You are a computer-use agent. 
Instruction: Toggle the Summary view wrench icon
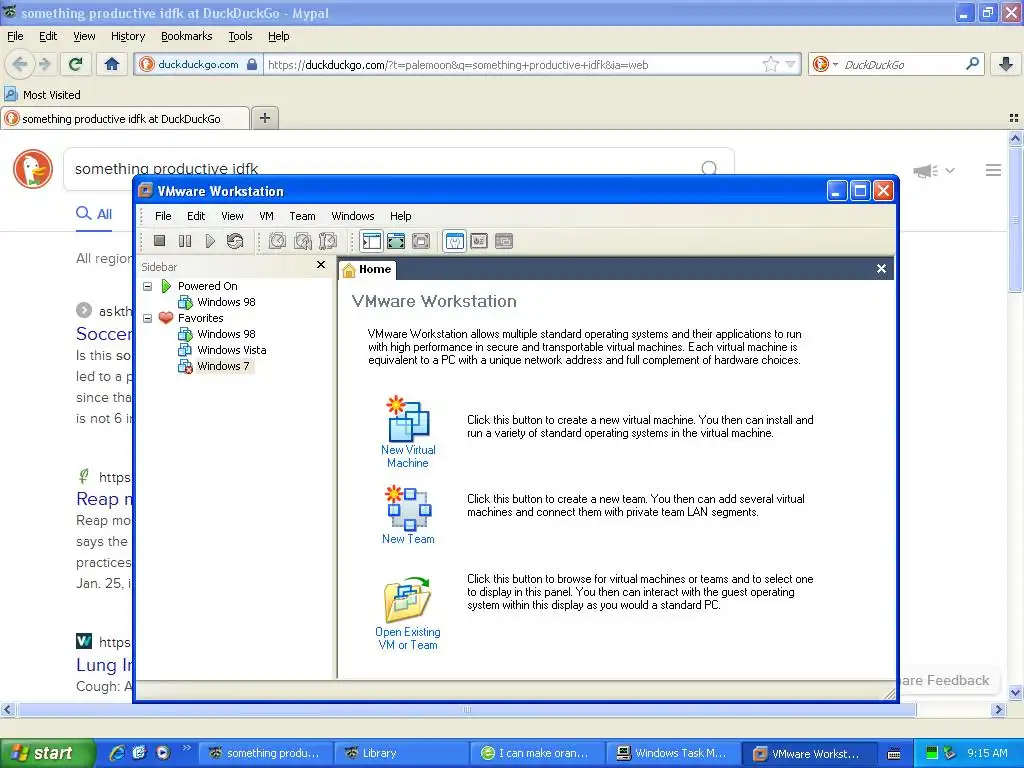tap(455, 241)
